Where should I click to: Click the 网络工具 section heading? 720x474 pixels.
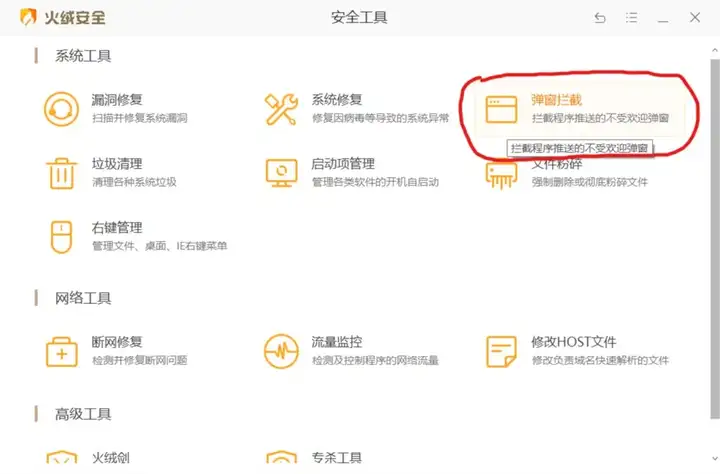(x=83, y=298)
